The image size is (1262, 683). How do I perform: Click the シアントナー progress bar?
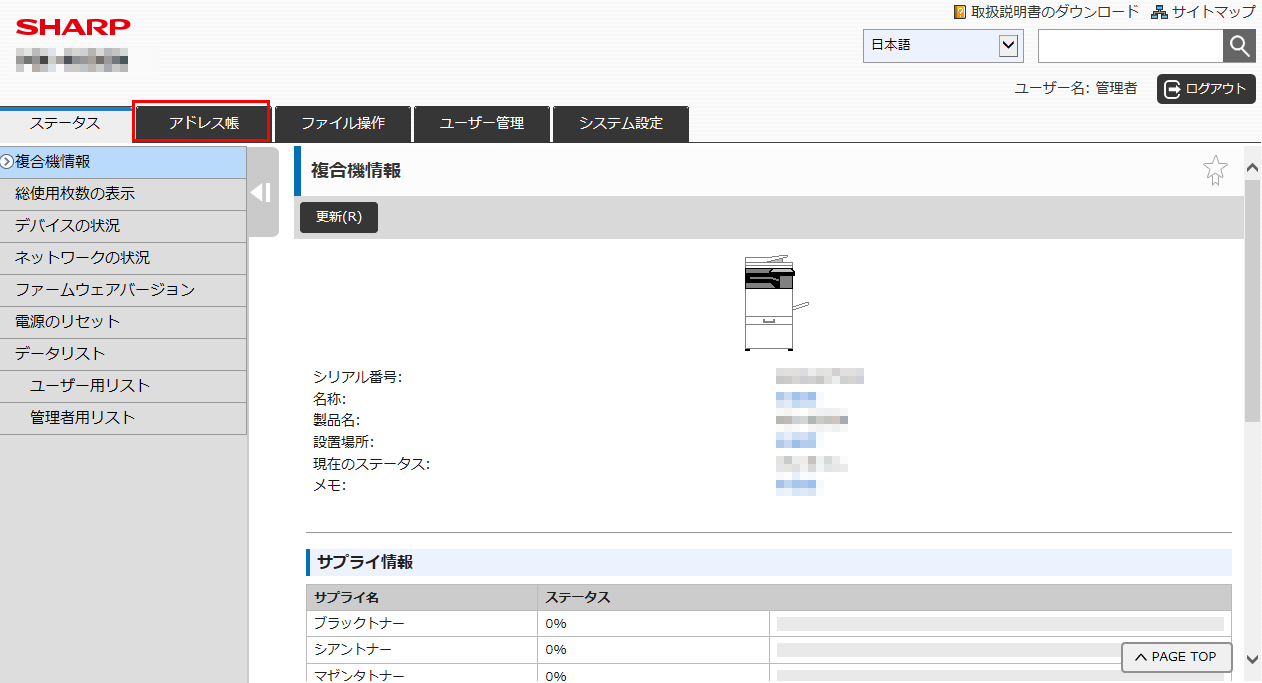pos(1000,650)
